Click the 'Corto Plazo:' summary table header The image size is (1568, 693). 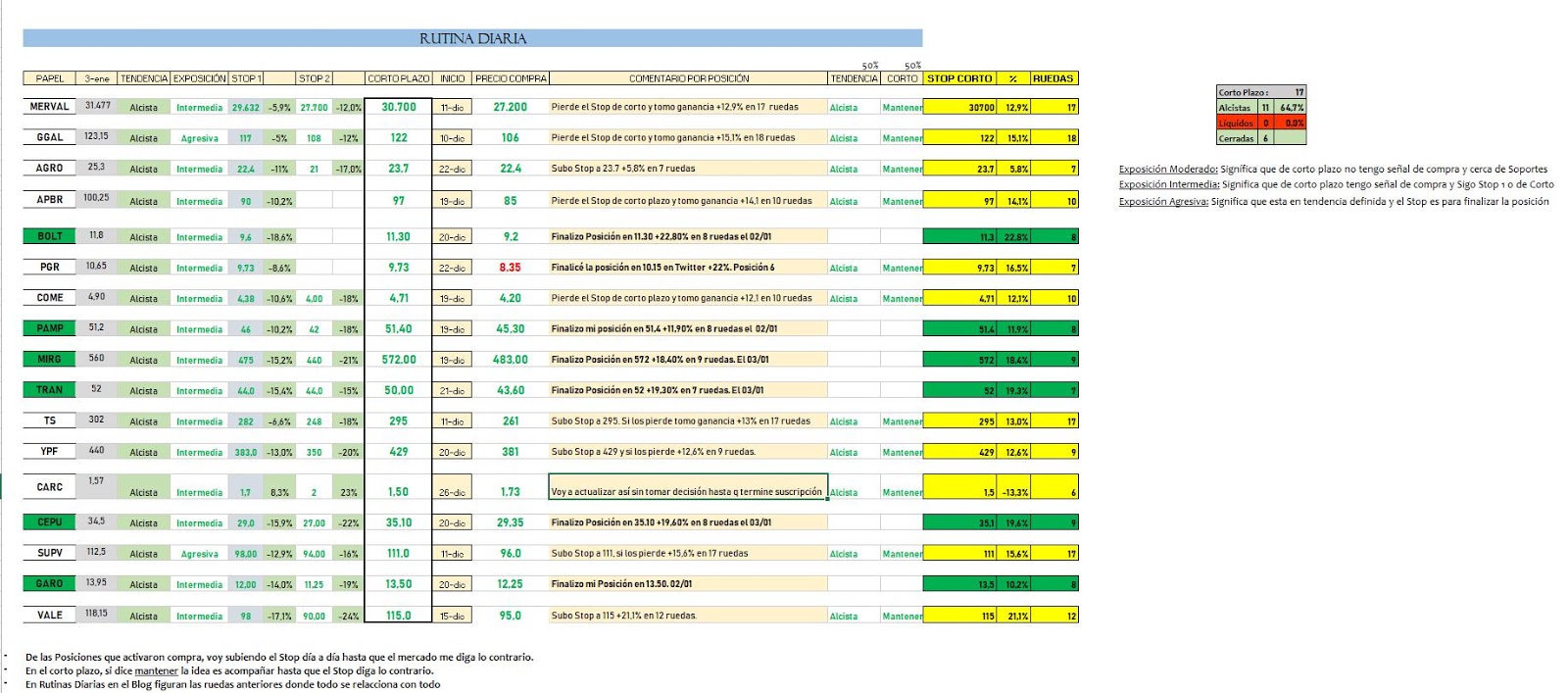1261,92
